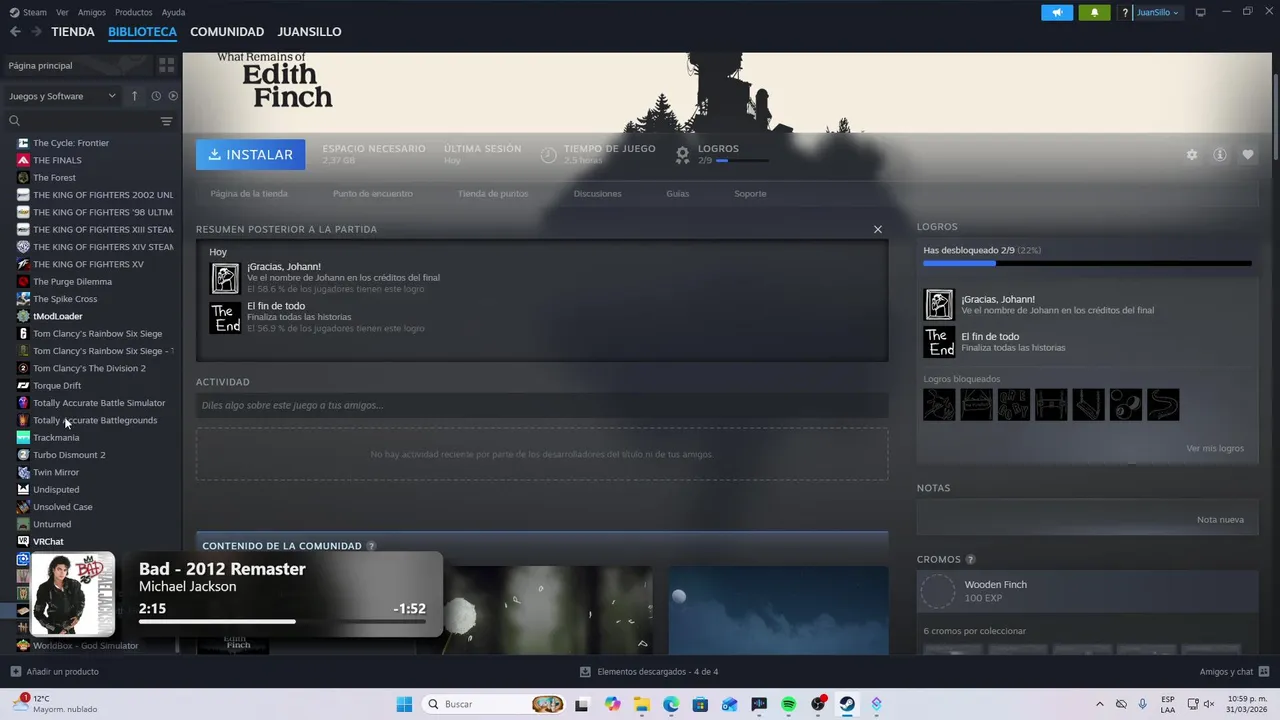Click Nota nueva button

click(x=1220, y=520)
